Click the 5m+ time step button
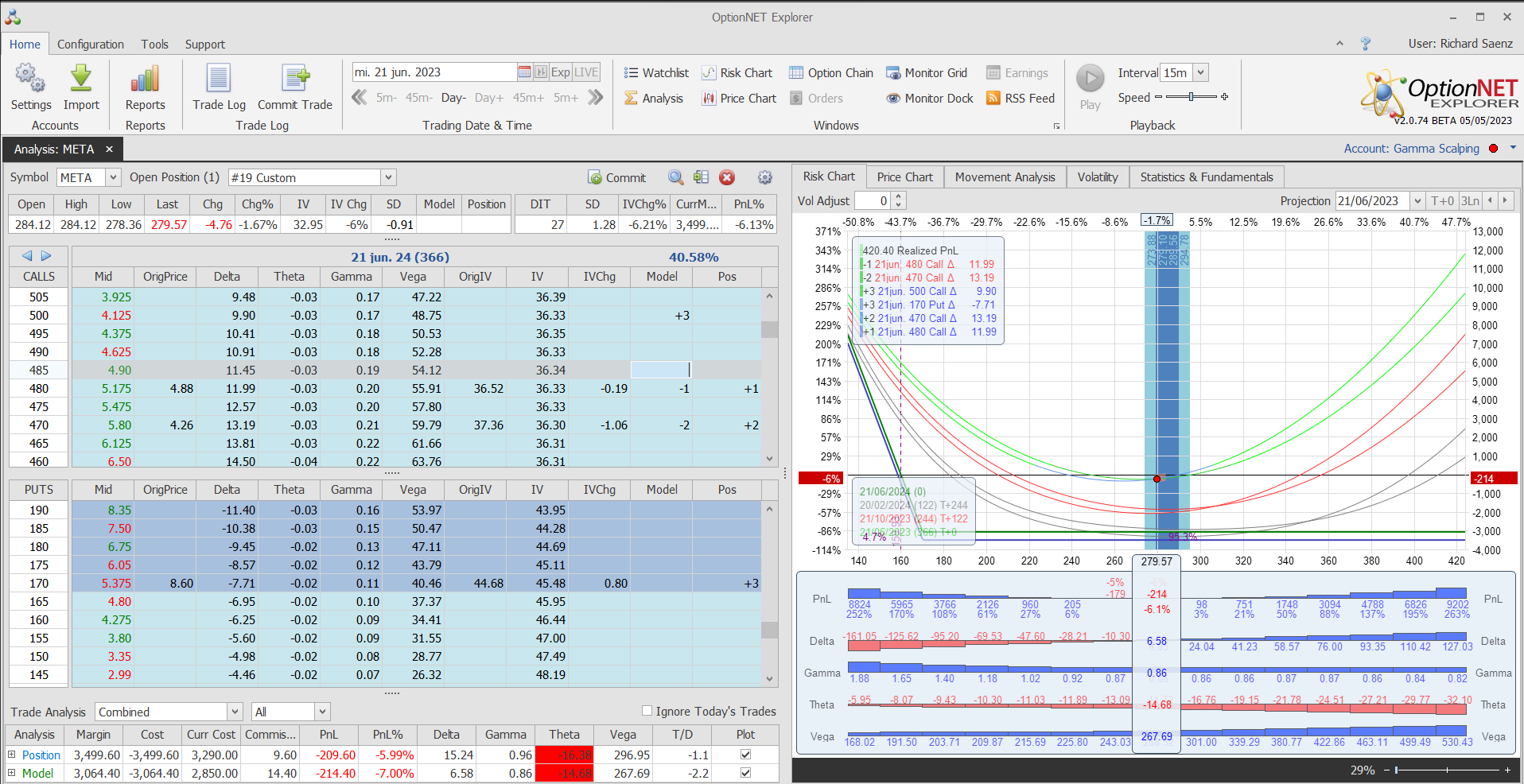The image size is (1524, 784). [x=566, y=98]
